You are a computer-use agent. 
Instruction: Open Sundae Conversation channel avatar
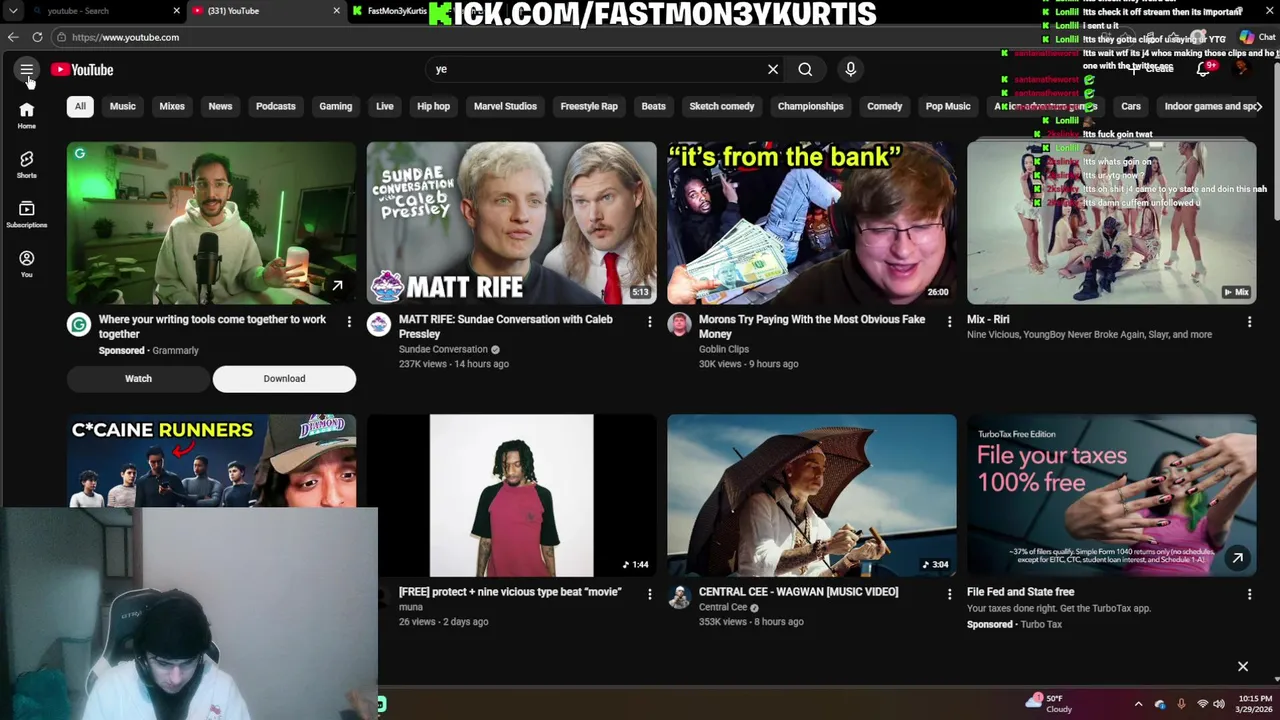click(379, 324)
